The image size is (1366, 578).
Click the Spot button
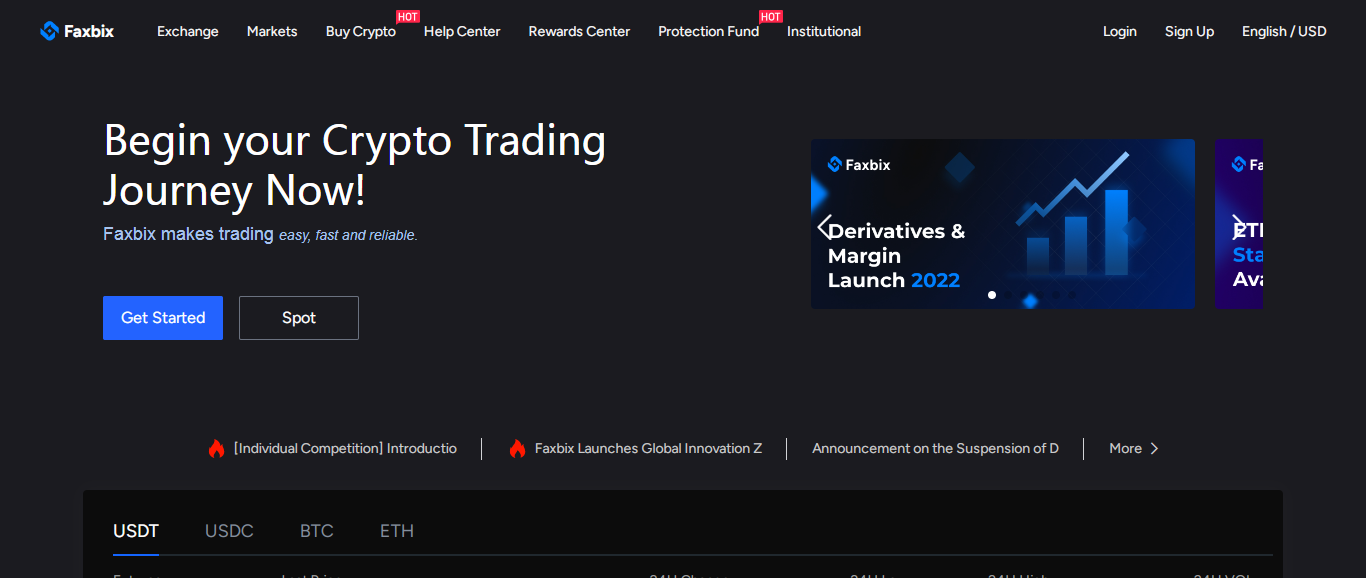[298, 318]
